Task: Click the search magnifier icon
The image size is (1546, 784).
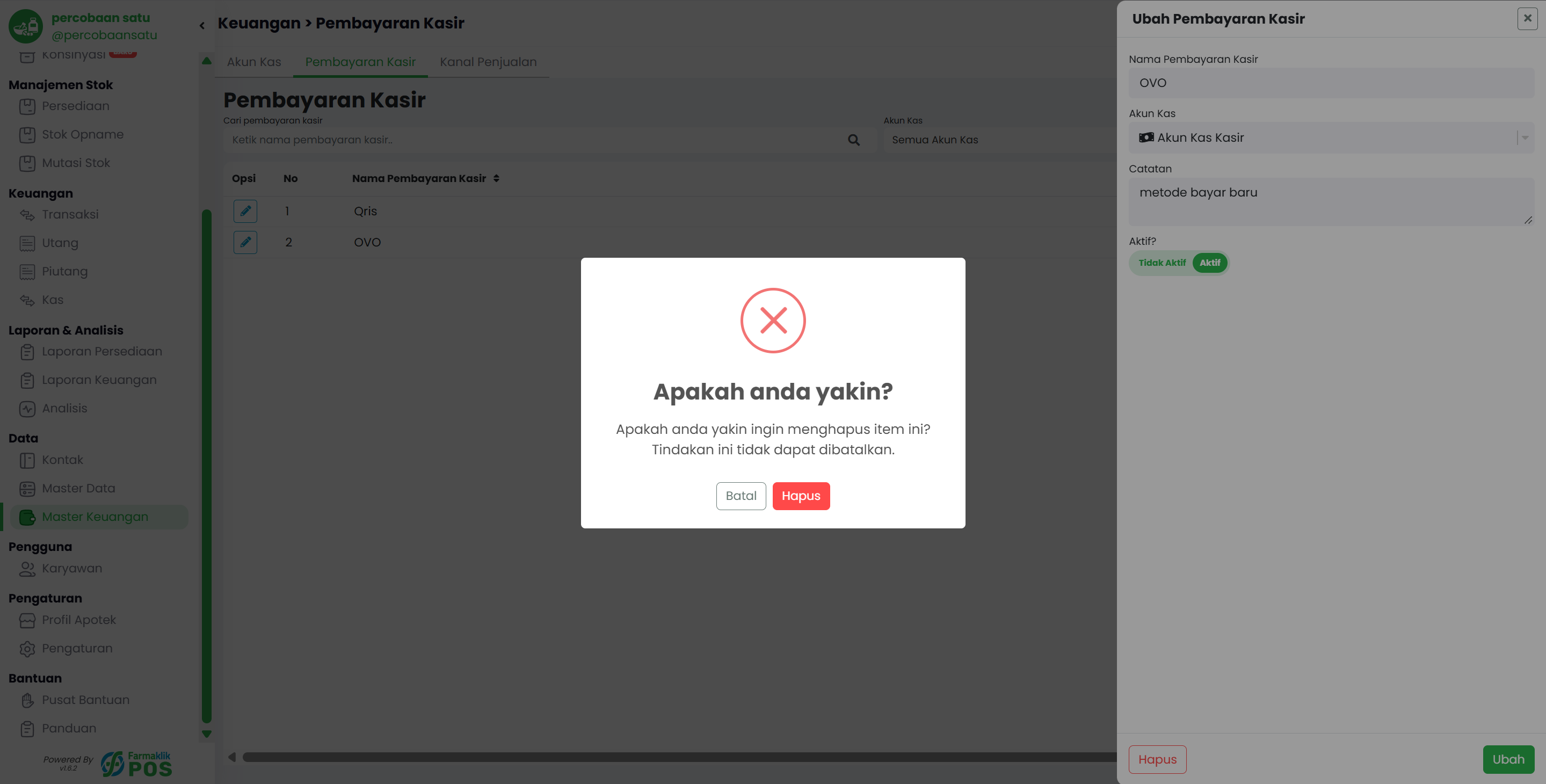Action: click(853, 140)
